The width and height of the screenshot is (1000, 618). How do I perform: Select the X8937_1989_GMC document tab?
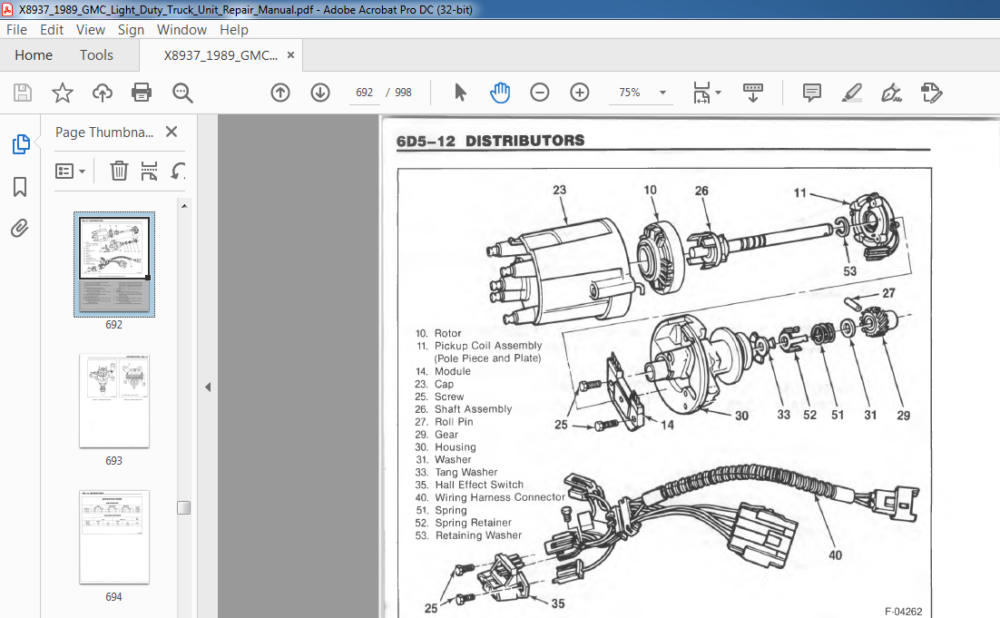point(221,55)
